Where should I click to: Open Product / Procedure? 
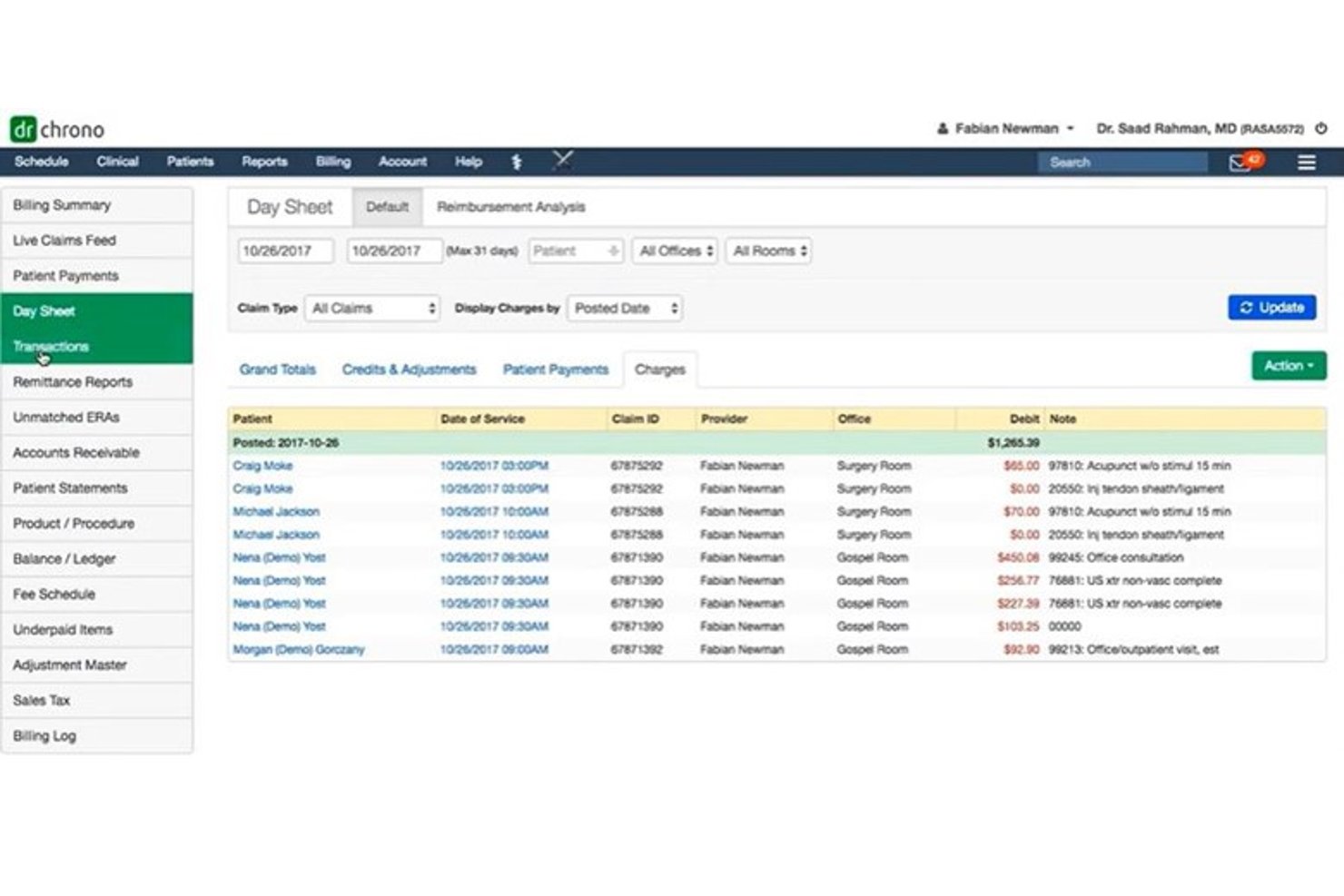pos(97,524)
